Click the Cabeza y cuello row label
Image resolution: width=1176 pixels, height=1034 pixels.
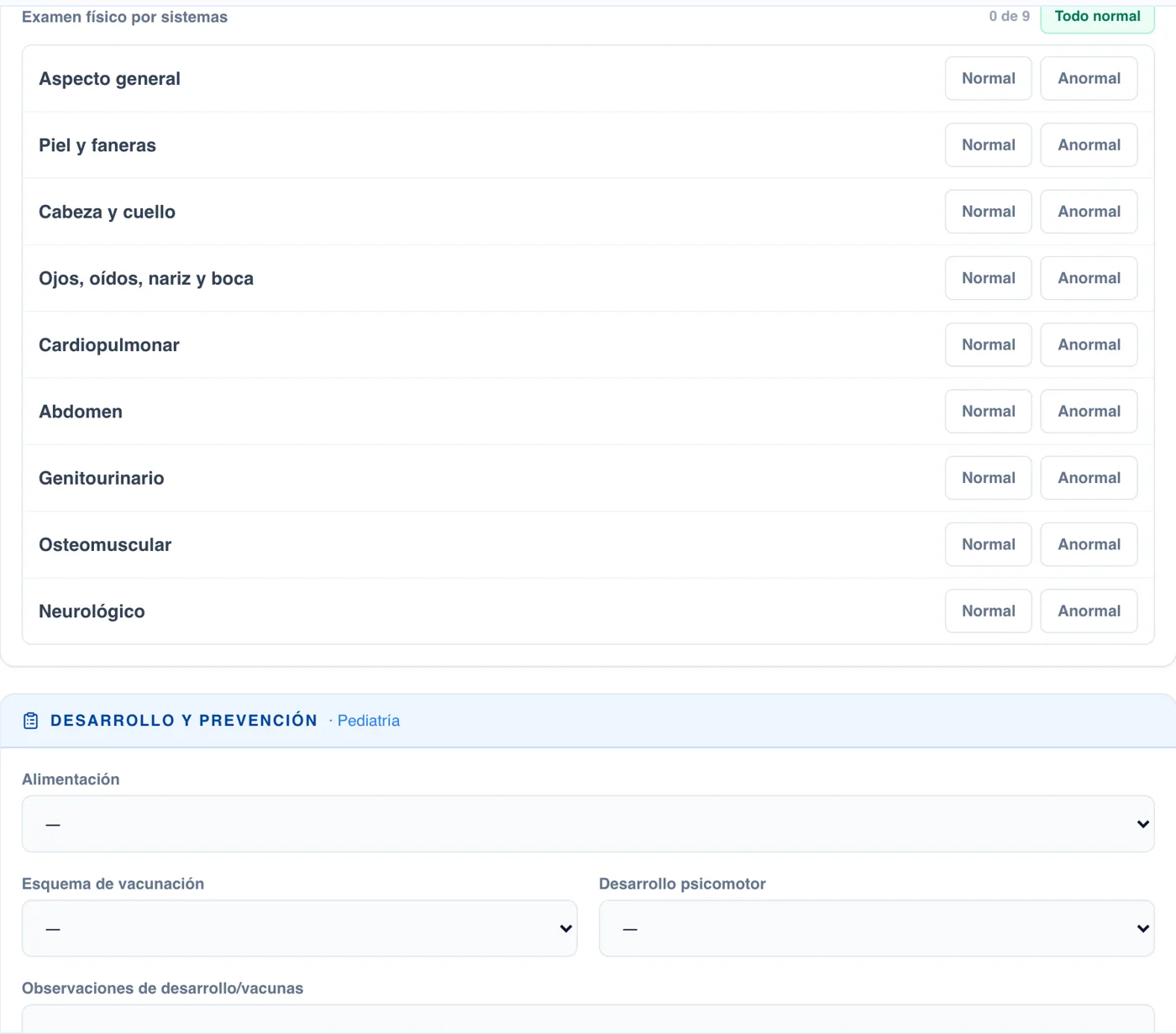[x=107, y=212]
